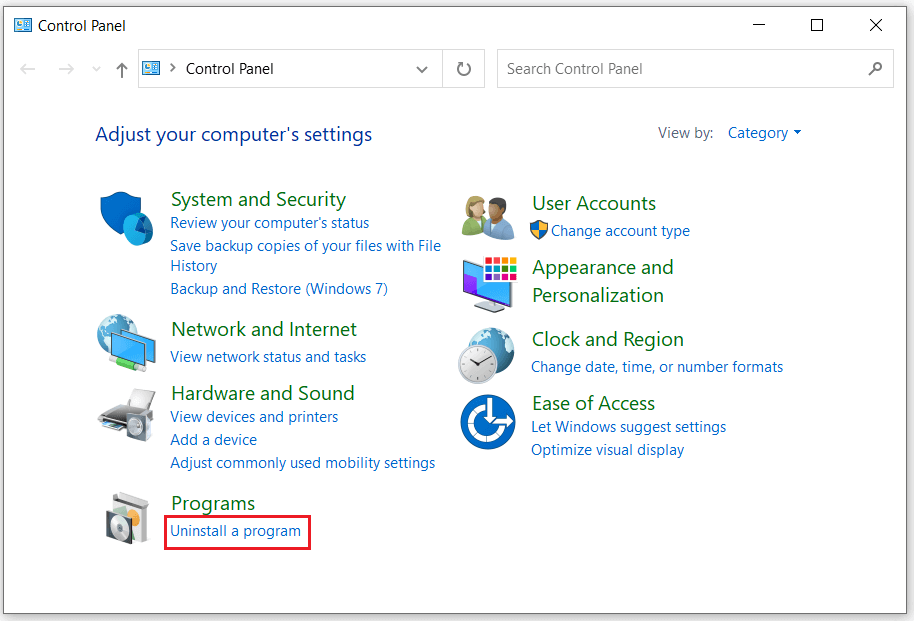Screen dimensions: 914x621
Task: Click the System and Security shield icon
Action: (x=126, y=220)
